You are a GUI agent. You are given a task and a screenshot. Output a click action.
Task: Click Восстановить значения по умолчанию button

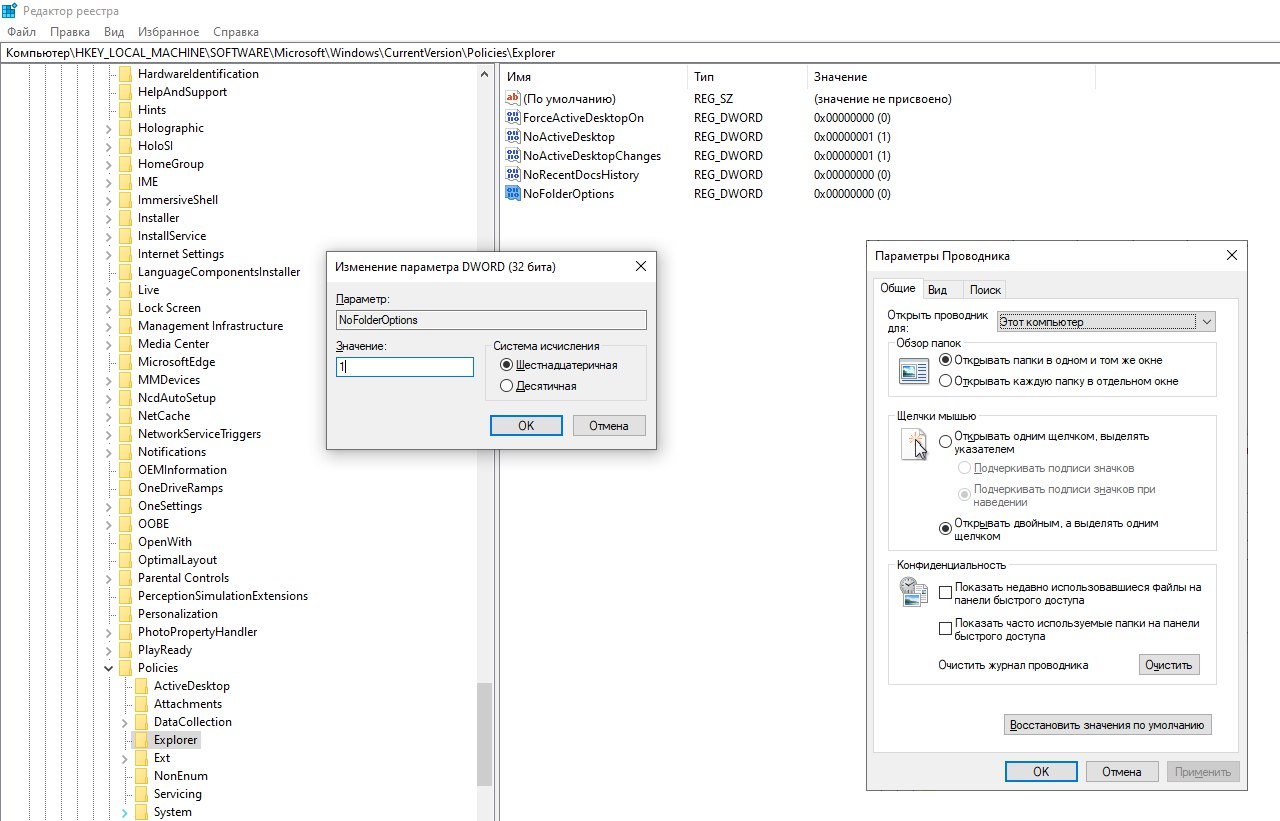1108,725
